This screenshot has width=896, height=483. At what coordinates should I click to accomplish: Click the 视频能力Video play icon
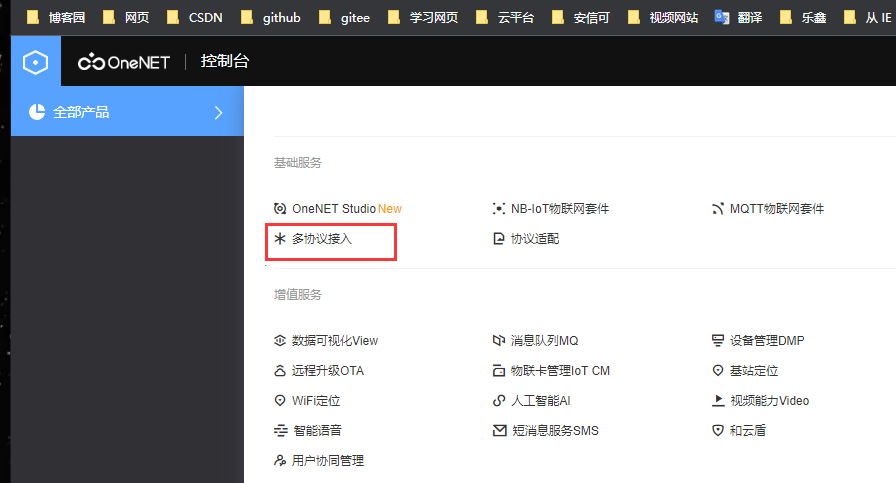[x=718, y=401]
